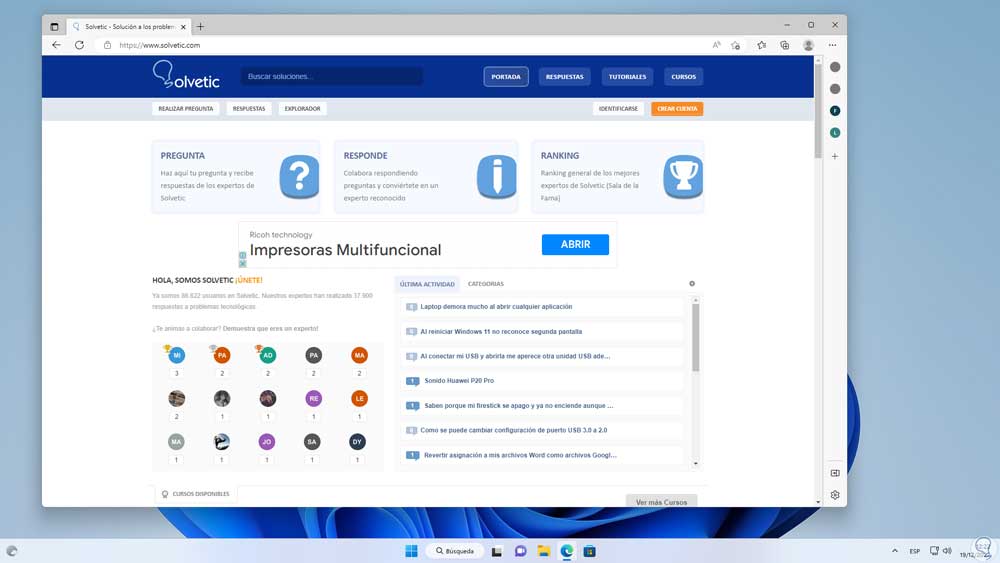1000x563 pixels.
Task: Click the AD user avatar
Action: [268, 355]
